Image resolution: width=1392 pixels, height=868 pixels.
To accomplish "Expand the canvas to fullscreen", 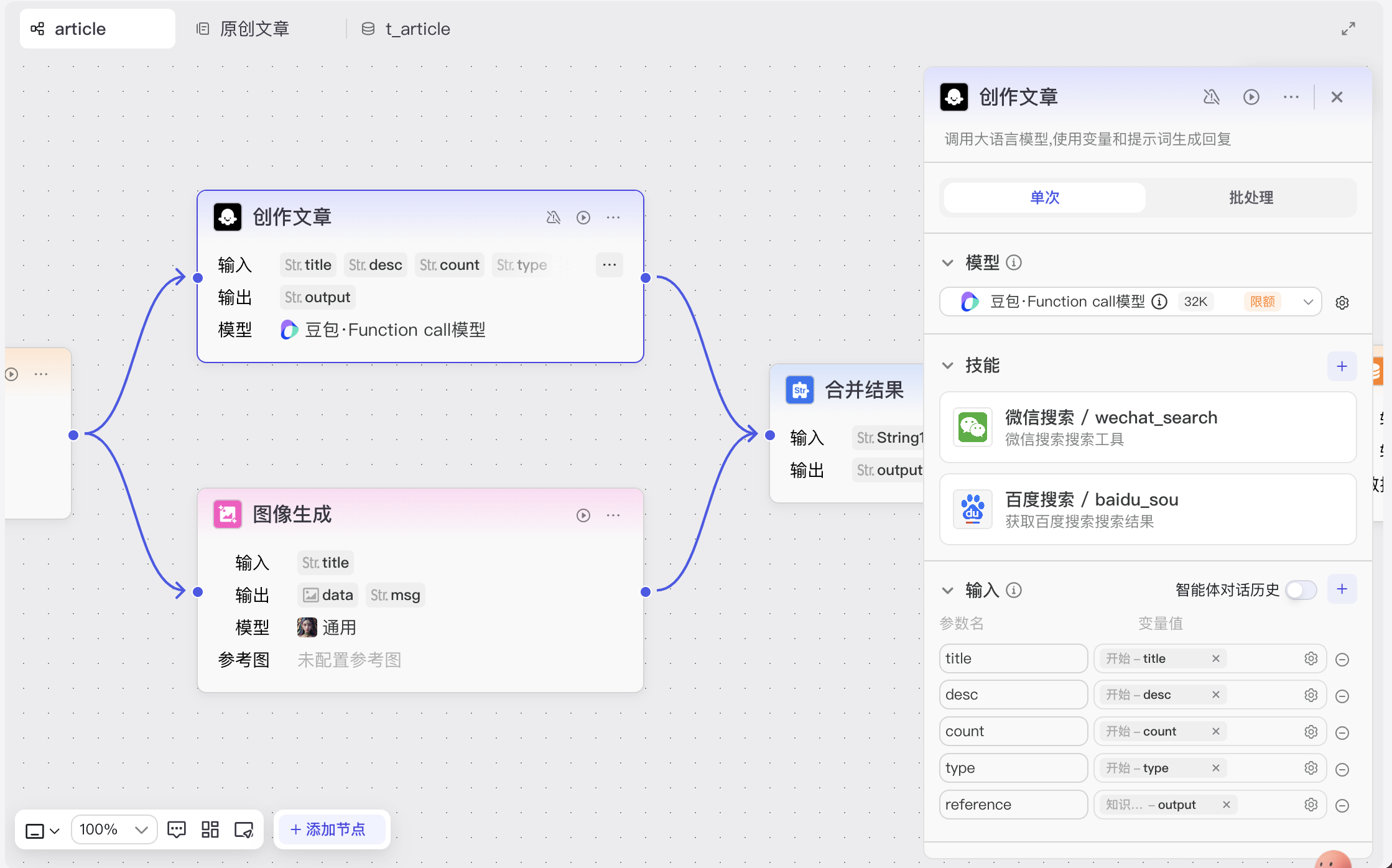I will (x=1348, y=29).
